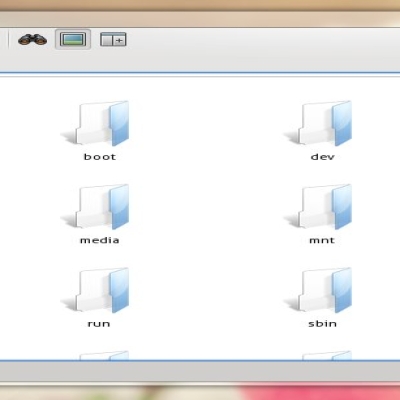This screenshot has width=400, height=400.
Task: Open the Find tool with binoculars icon
Action: [x=32, y=40]
